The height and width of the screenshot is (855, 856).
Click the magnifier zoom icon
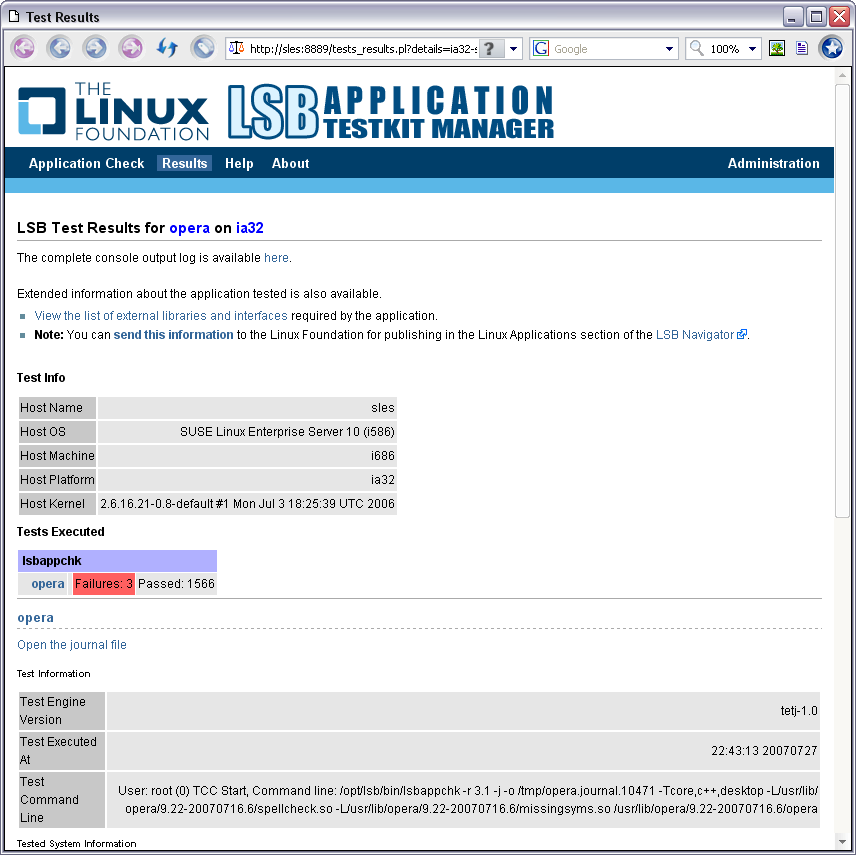pos(697,49)
